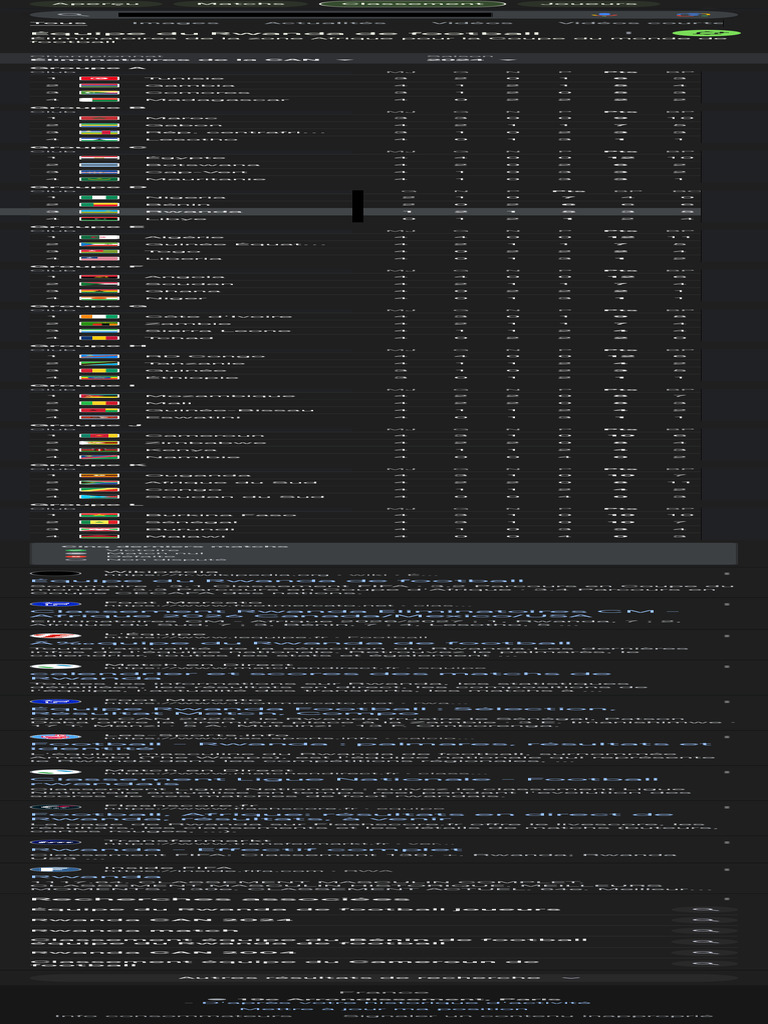Click the RD Congo flag icon
The image size is (768, 1024).
(99, 356)
